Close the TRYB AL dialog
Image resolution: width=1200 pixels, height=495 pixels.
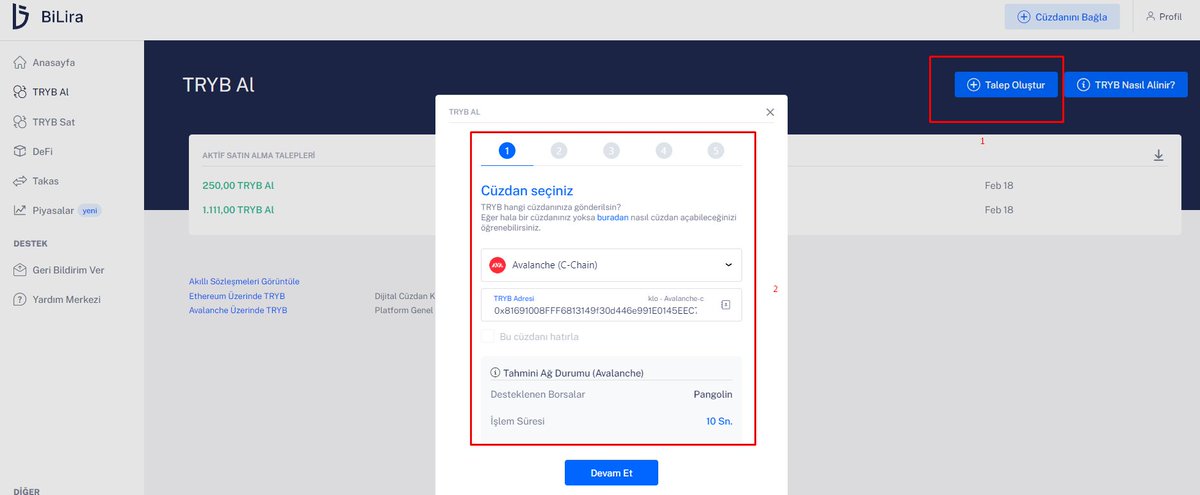pyautogui.click(x=770, y=112)
